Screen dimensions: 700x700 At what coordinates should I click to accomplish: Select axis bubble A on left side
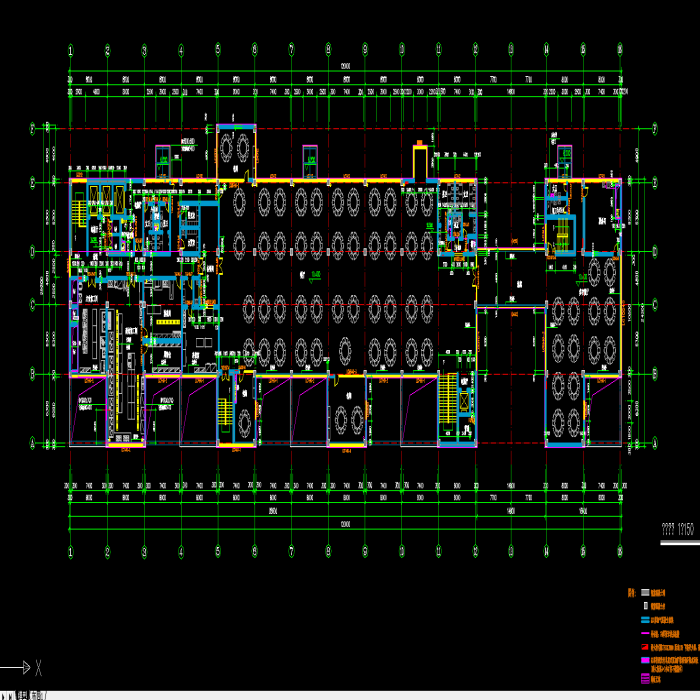click(32, 443)
